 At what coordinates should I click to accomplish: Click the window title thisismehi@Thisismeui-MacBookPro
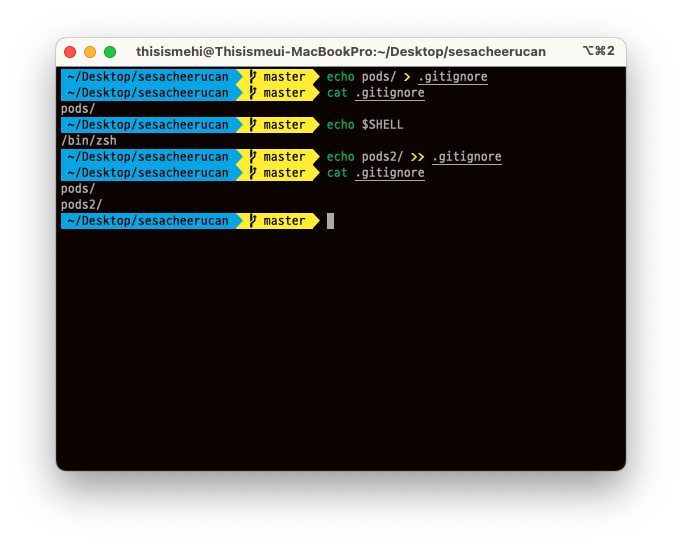tap(341, 52)
